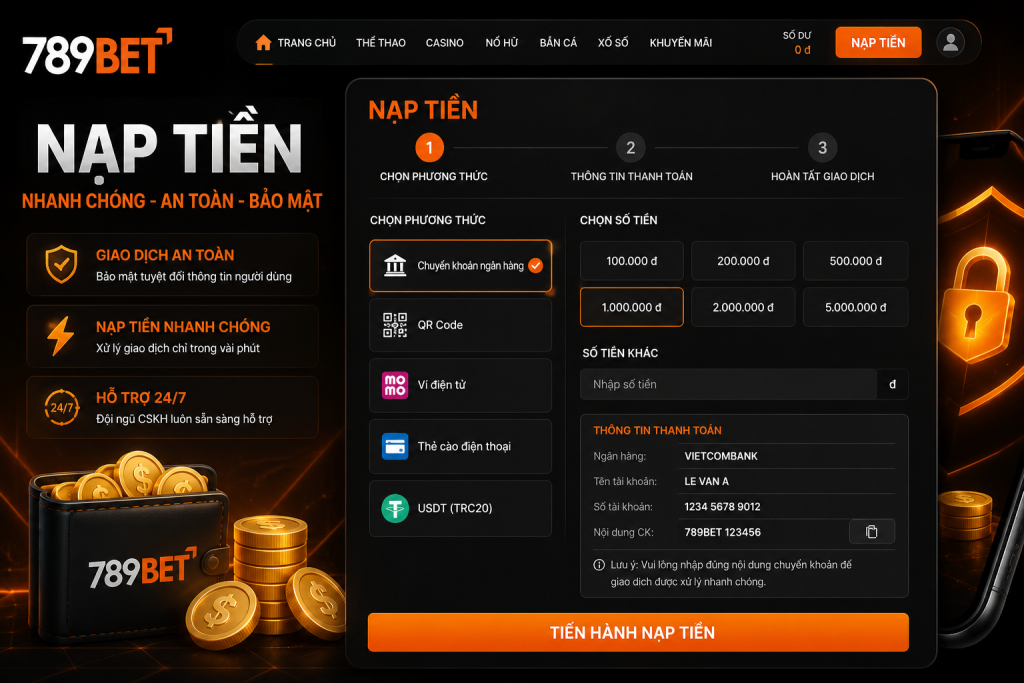
Task: Click account name LE VAN A
Action: click(x=707, y=481)
